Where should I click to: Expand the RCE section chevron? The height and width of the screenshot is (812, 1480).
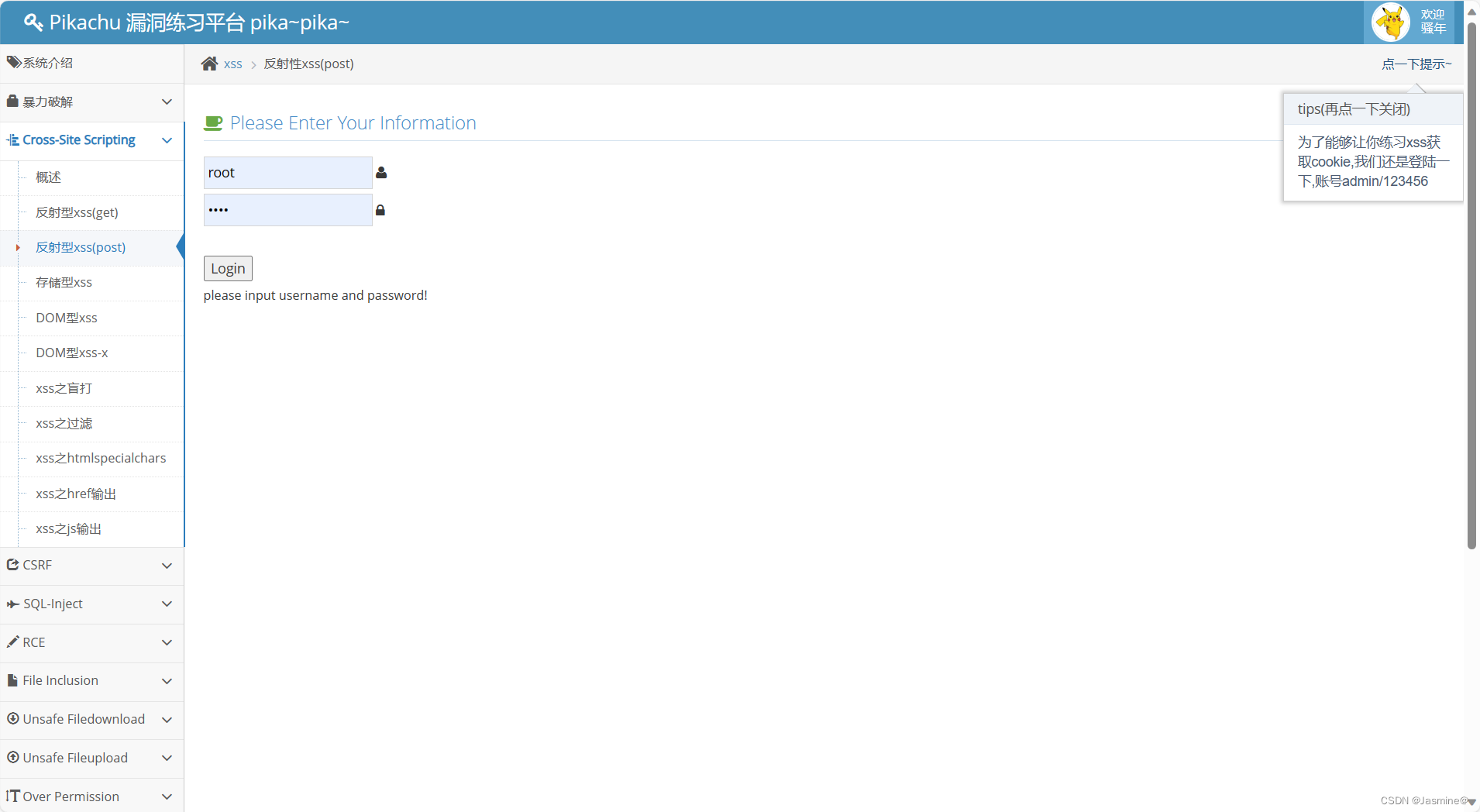coord(167,642)
